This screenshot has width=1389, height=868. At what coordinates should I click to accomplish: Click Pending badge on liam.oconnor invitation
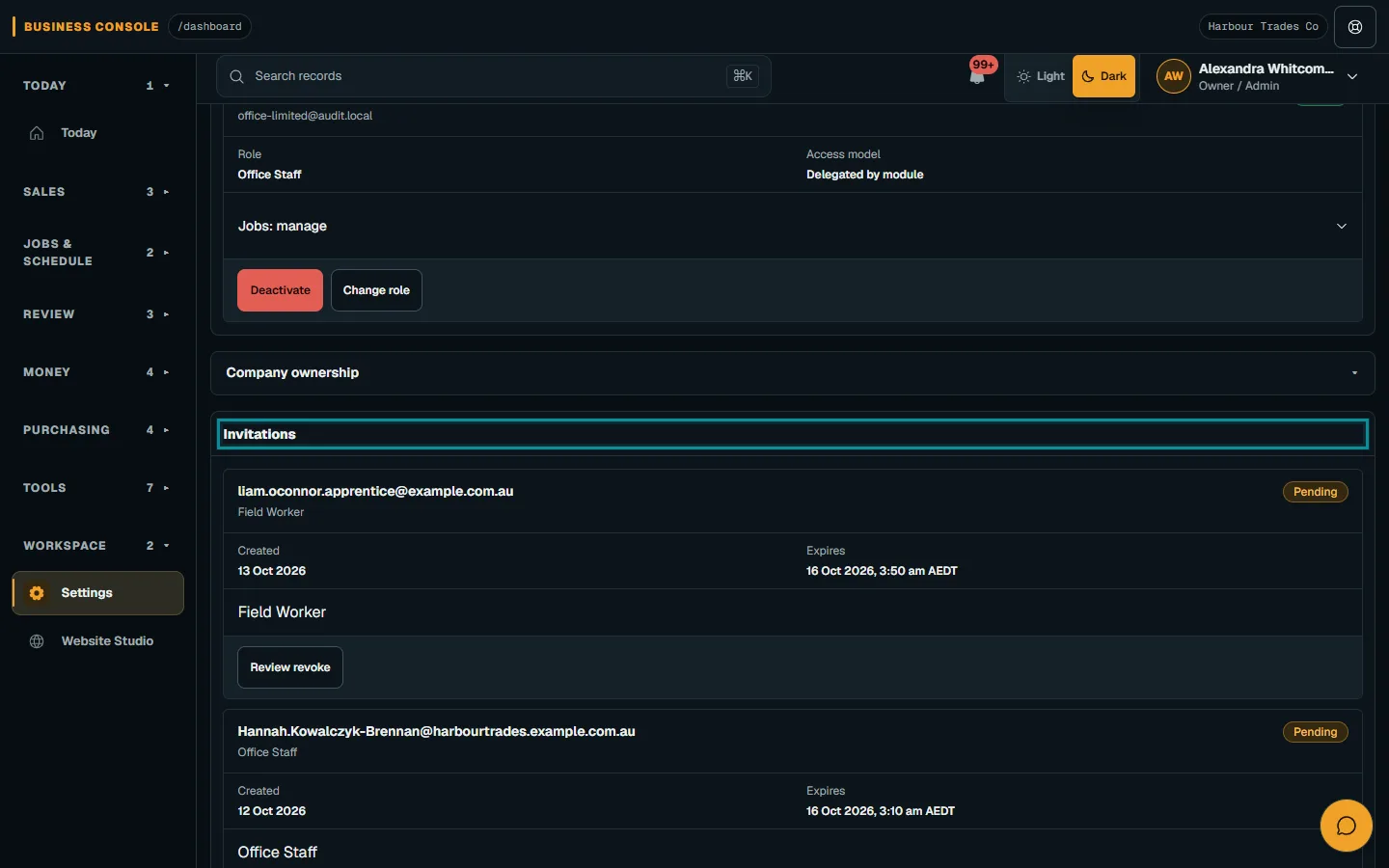tap(1315, 492)
